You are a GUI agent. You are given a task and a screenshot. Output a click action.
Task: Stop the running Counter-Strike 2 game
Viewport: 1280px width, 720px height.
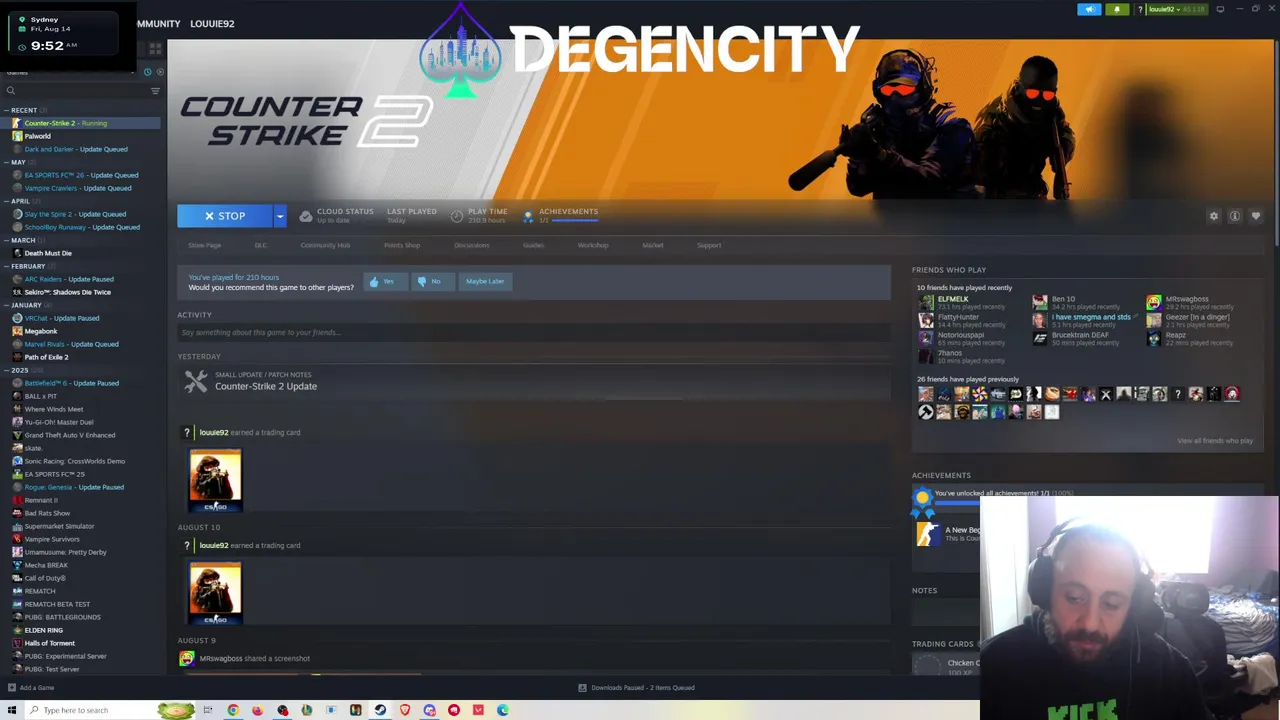click(225, 216)
